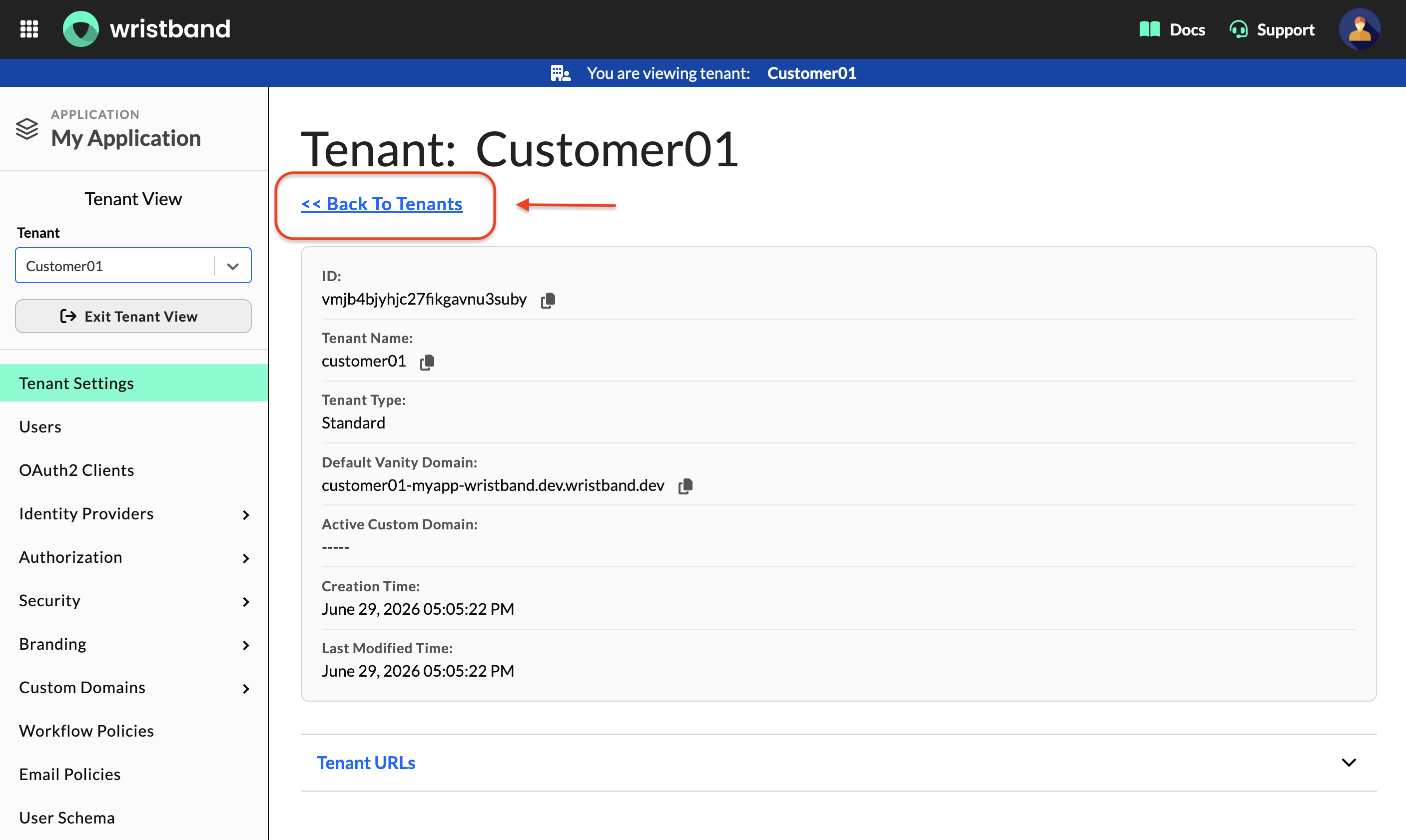Click the Docs book icon
This screenshot has height=840, width=1406.
click(1150, 29)
